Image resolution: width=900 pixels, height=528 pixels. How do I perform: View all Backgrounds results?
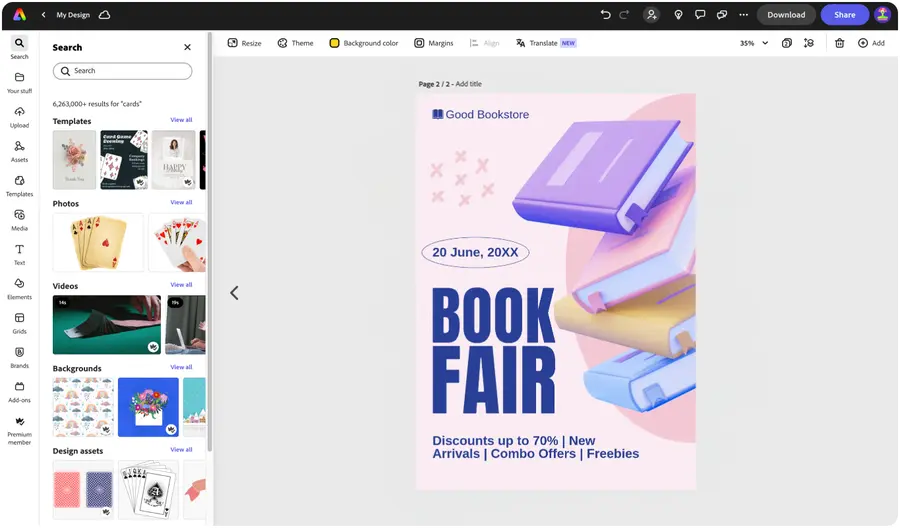(x=181, y=367)
